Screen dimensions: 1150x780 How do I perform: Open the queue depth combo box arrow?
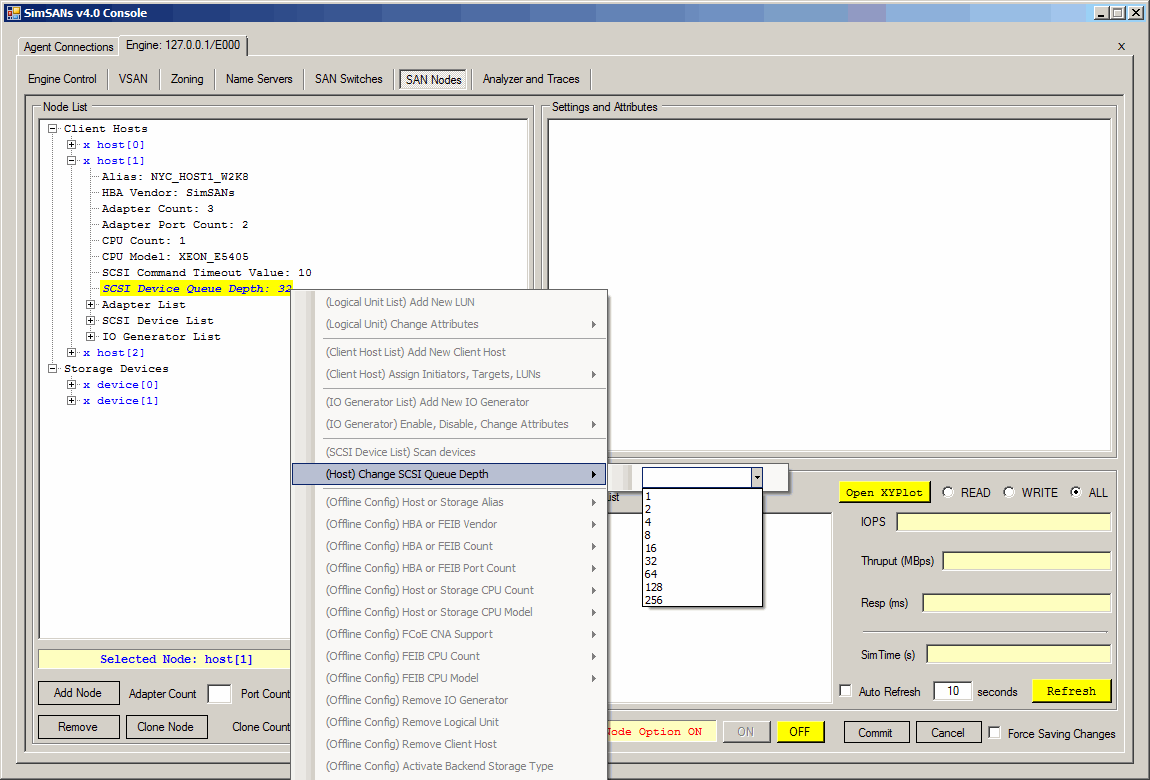click(757, 478)
